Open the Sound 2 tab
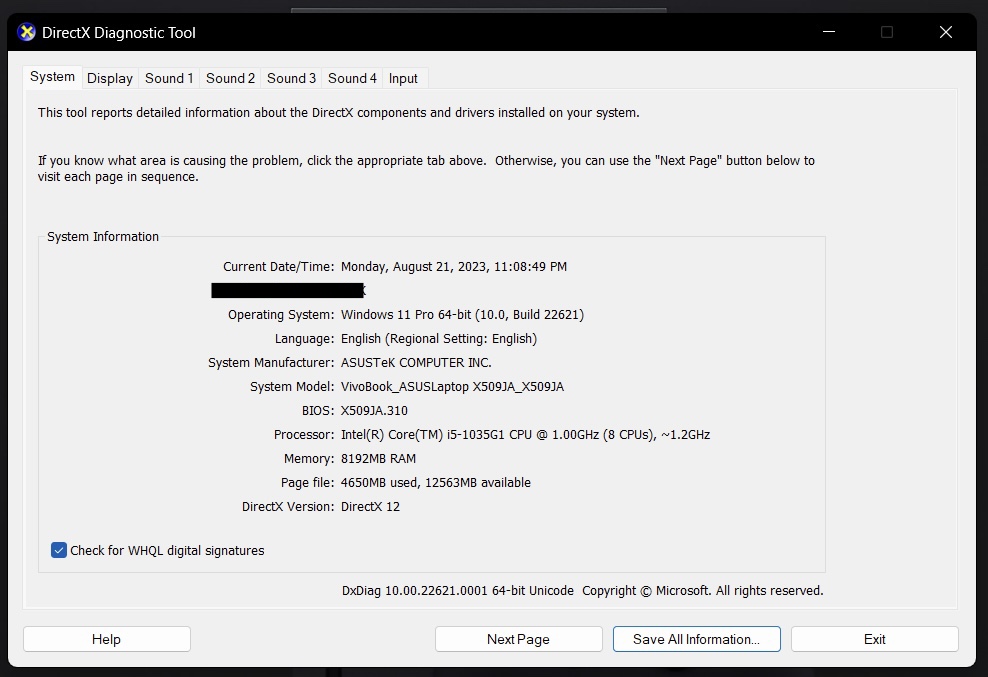 point(230,78)
